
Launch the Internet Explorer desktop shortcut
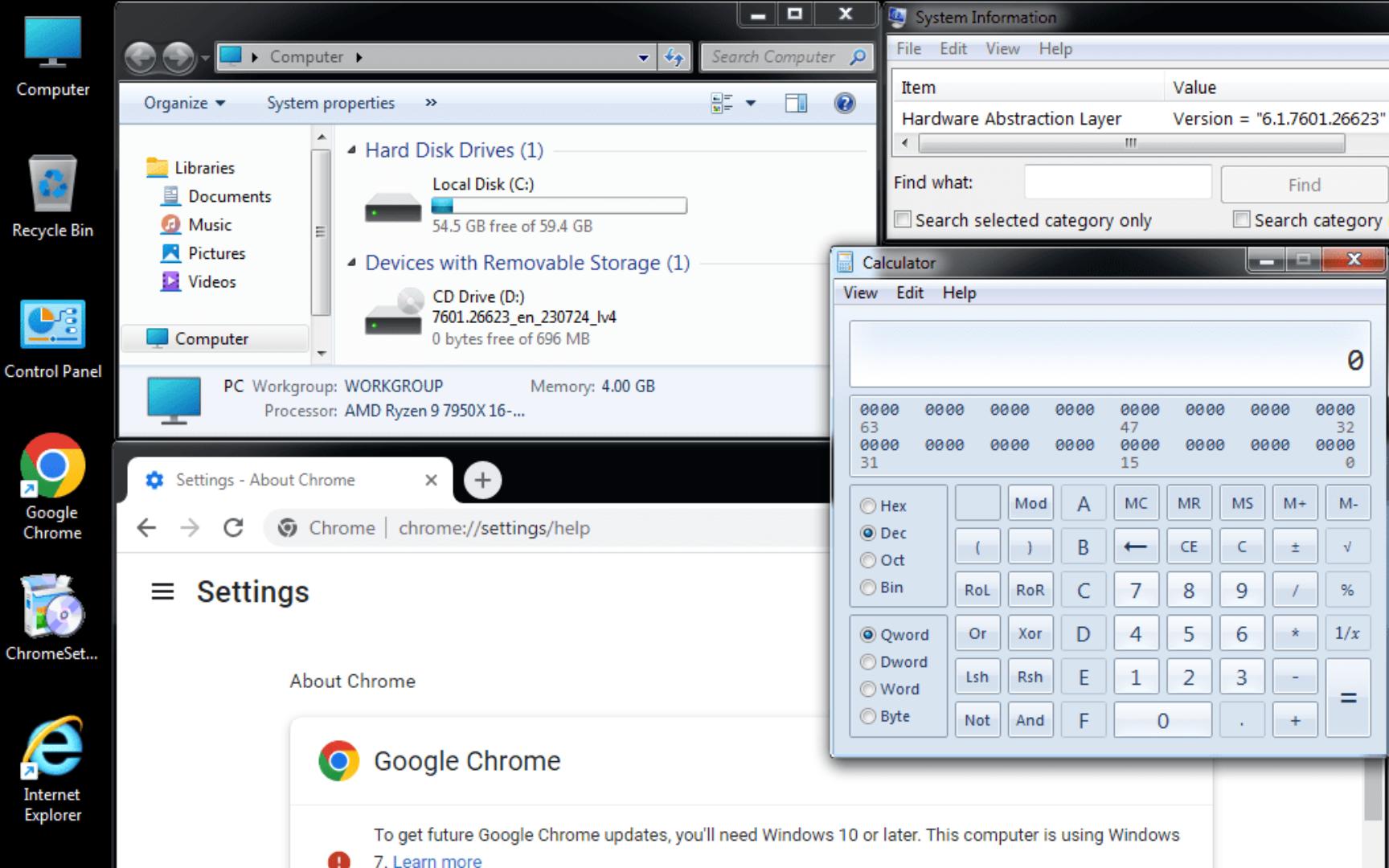[x=53, y=769]
